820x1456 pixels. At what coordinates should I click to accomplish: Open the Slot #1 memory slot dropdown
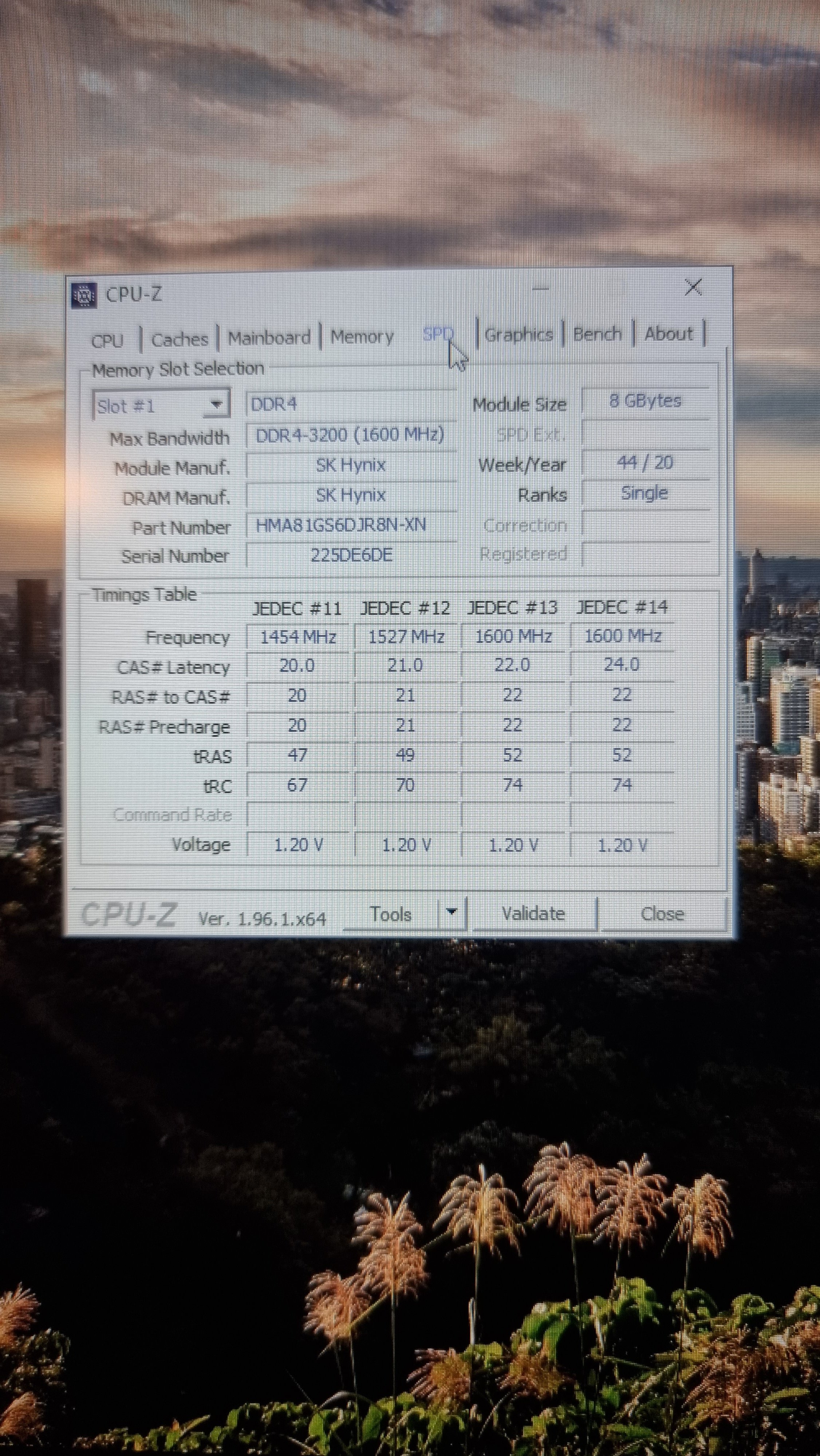216,405
